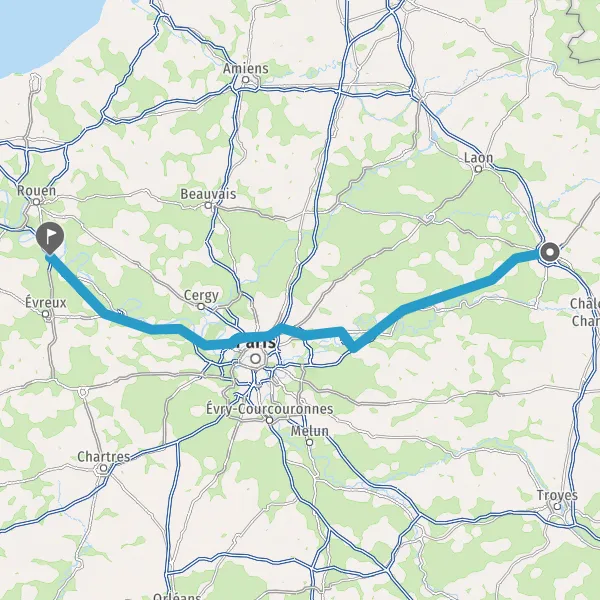Click the Orléans label at bottom

pos(177,596)
